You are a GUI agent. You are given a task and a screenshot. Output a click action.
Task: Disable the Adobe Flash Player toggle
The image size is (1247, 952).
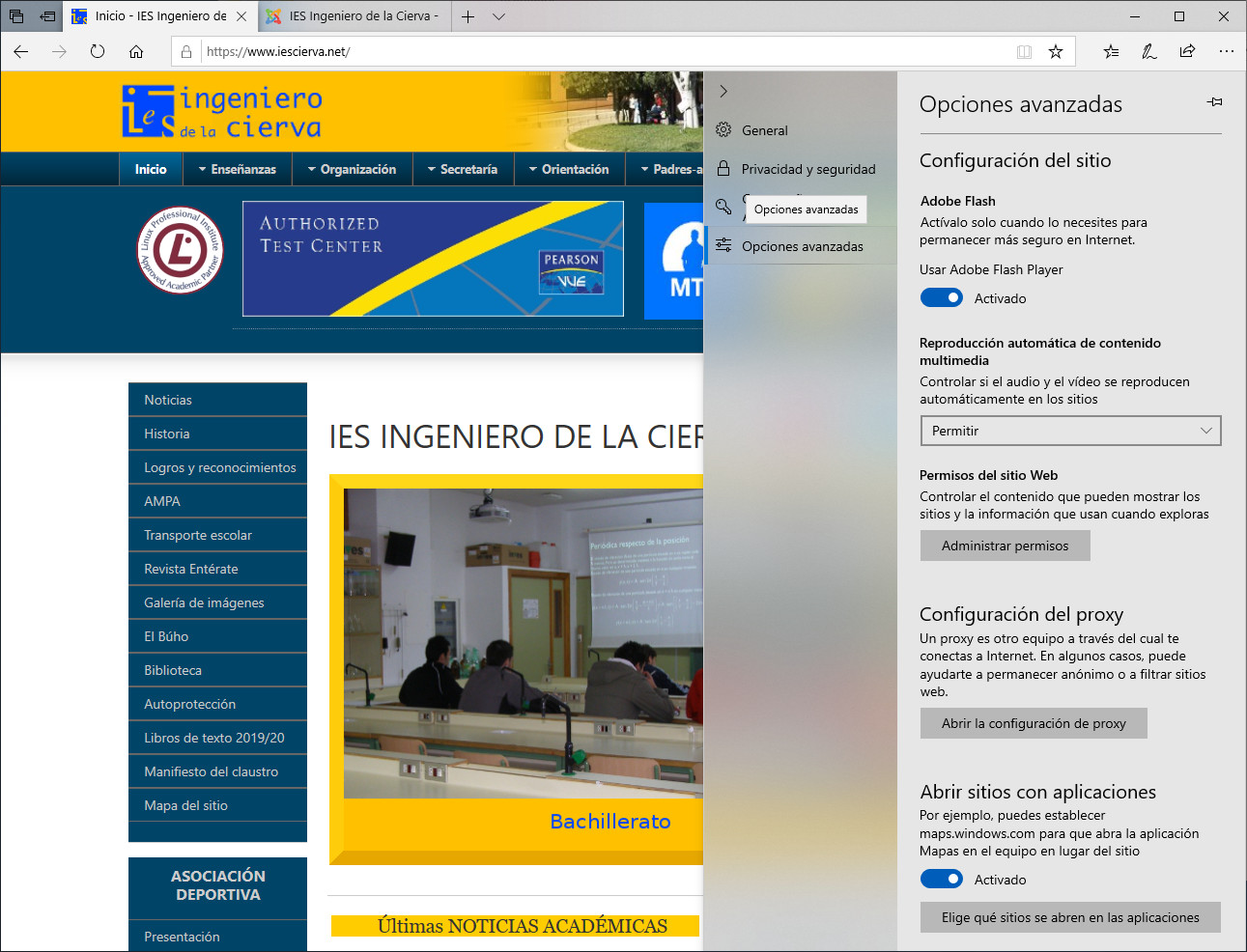[x=941, y=298]
